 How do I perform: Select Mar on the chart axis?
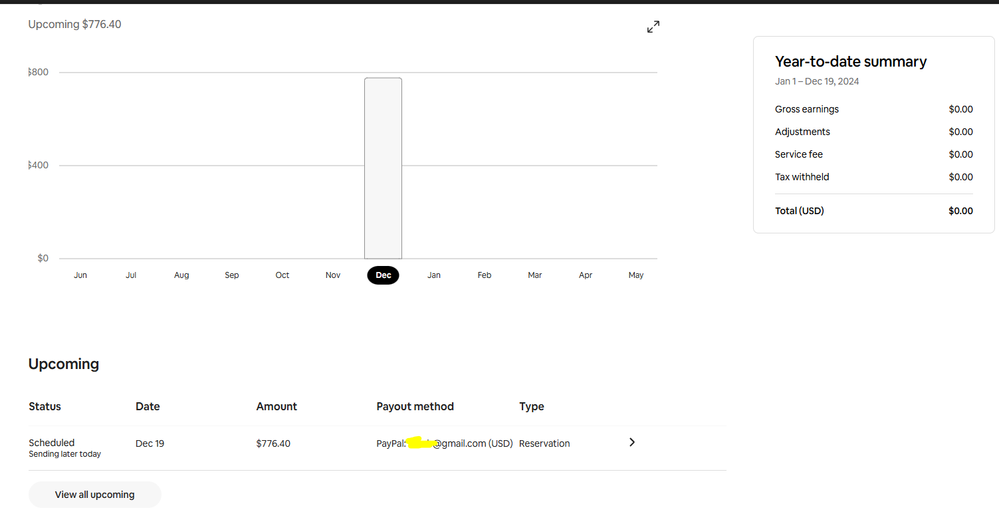pyautogui.click(x=535, y=275)
